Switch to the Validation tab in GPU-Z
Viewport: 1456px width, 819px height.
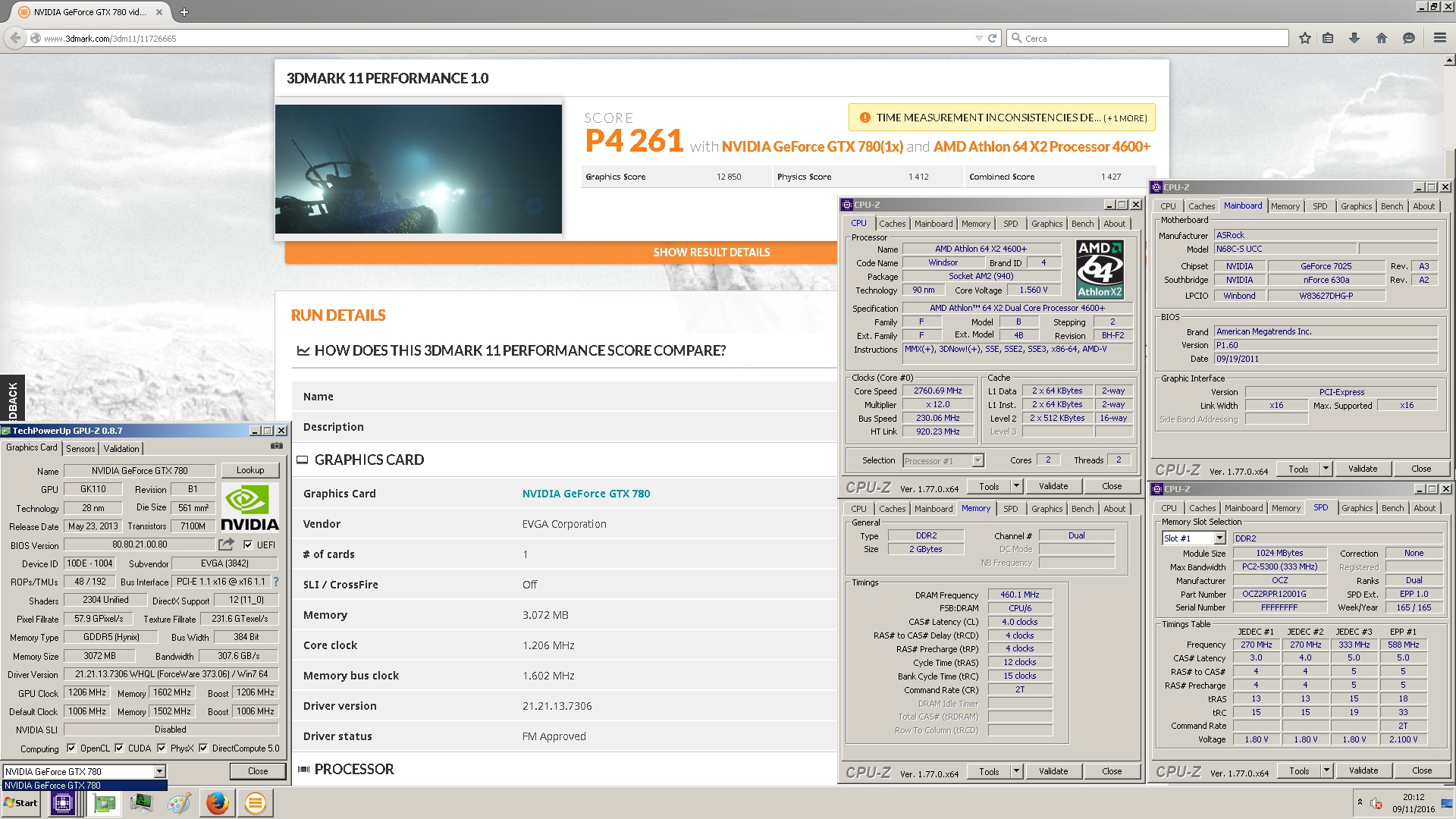pos(121,449)
